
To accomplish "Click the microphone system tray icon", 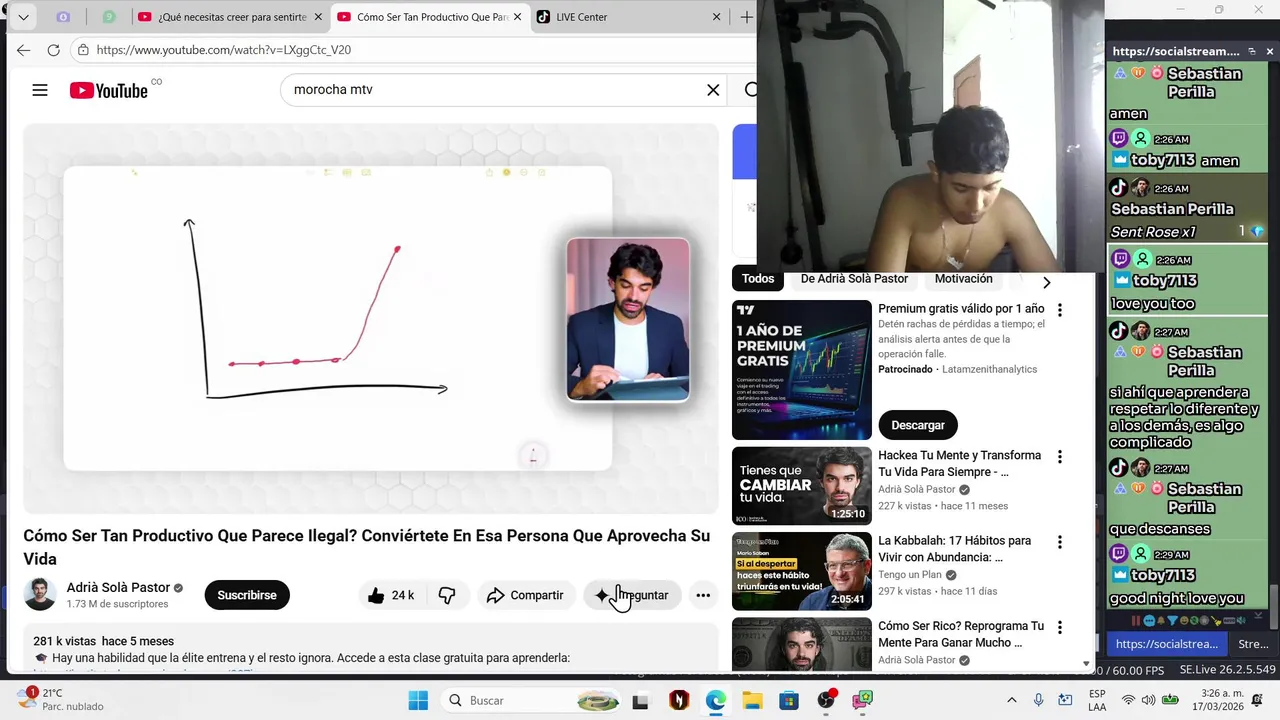I will point(1039,700).
